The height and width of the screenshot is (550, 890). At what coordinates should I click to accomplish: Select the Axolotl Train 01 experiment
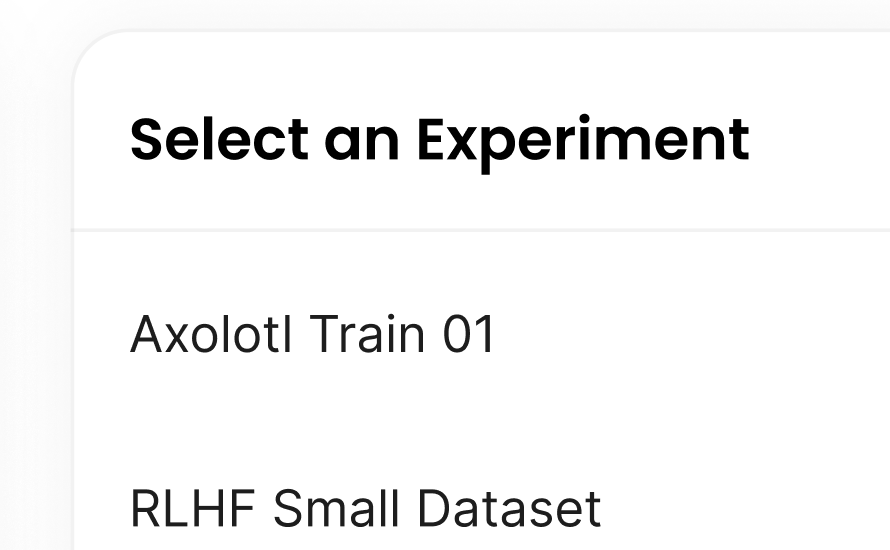pyautogui.click(x=313, y=335)
